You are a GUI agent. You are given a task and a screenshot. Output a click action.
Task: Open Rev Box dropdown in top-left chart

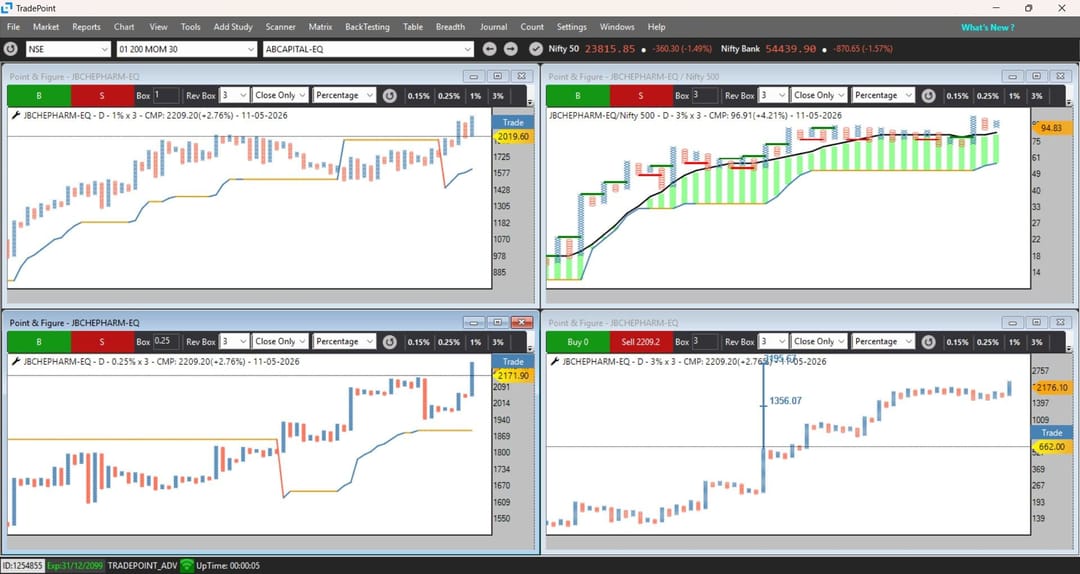pos(243,96)
